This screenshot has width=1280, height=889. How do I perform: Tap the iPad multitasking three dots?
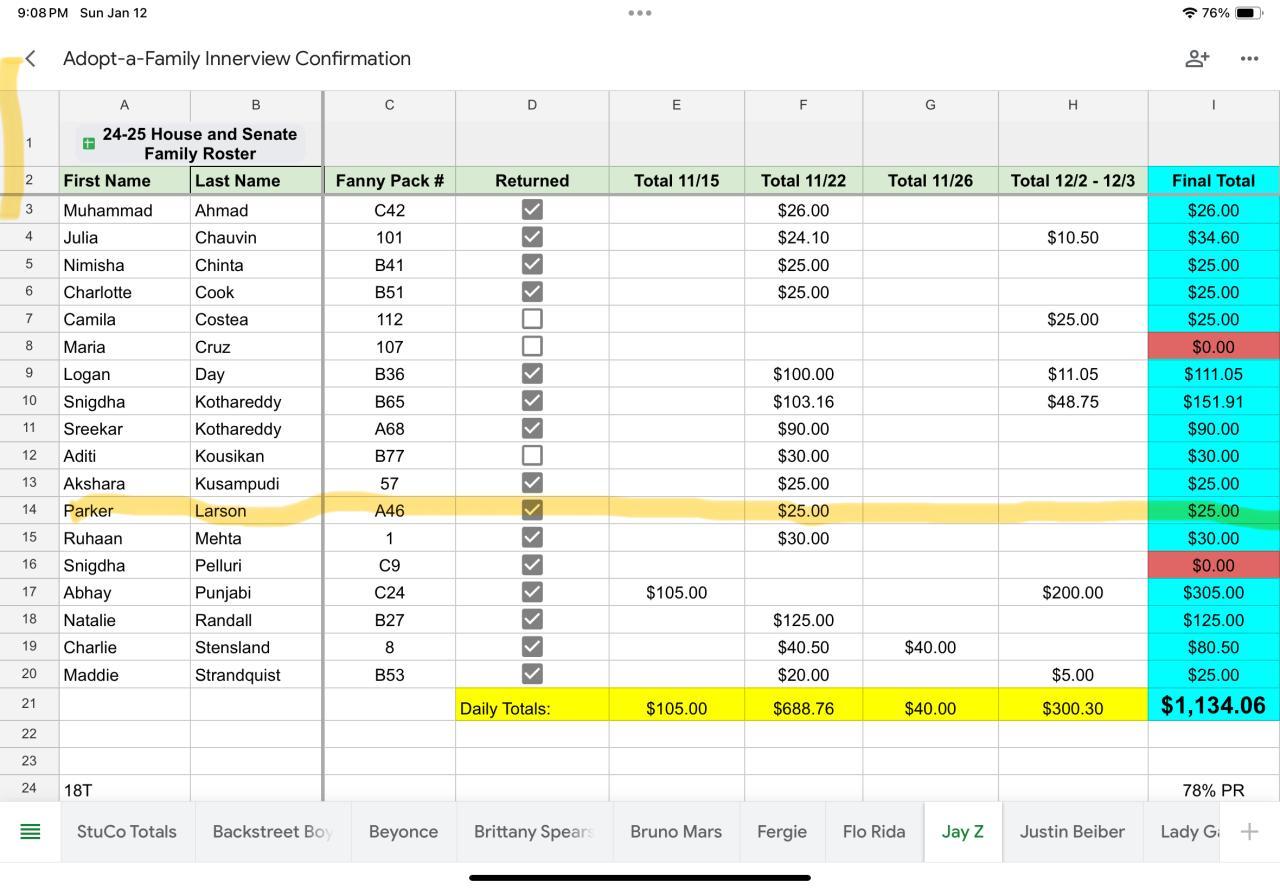(640, 13)
